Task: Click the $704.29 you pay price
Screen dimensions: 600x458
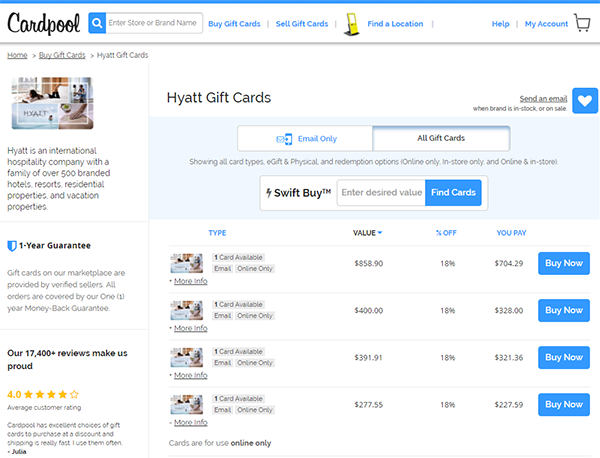Action: [509, 263]
